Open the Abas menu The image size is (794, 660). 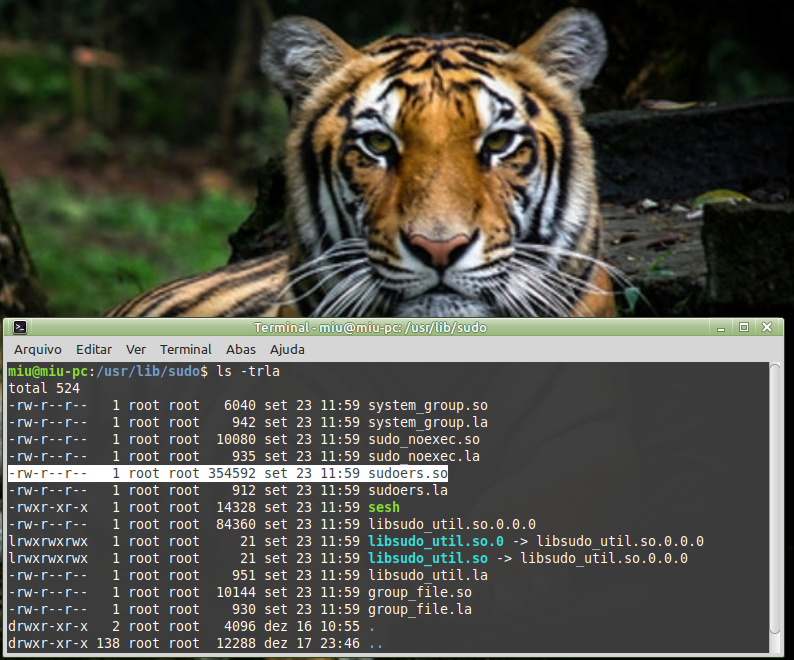tap(241, 350)
